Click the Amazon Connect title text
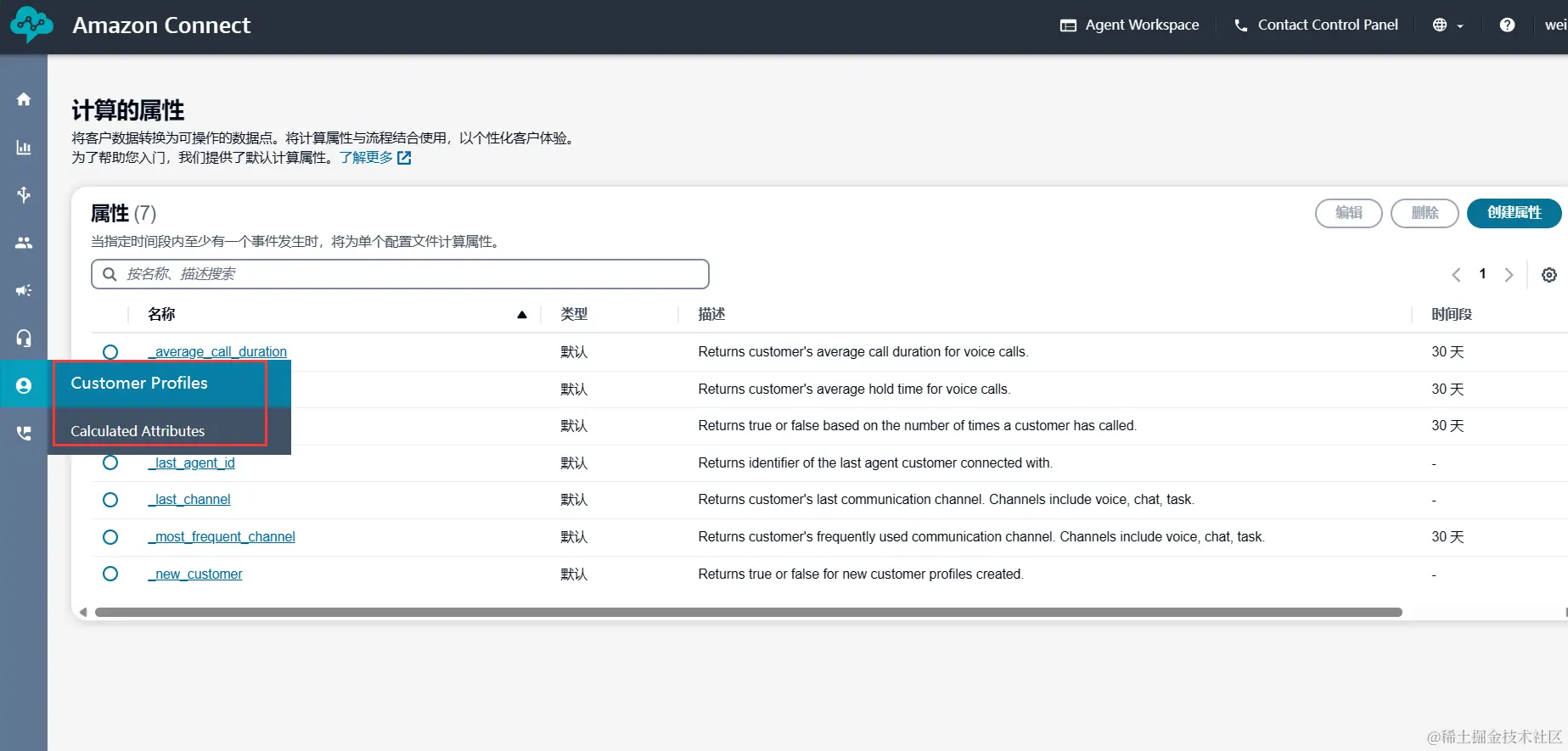Screen dimensions: 1568x751 click(x=161, y=25)
